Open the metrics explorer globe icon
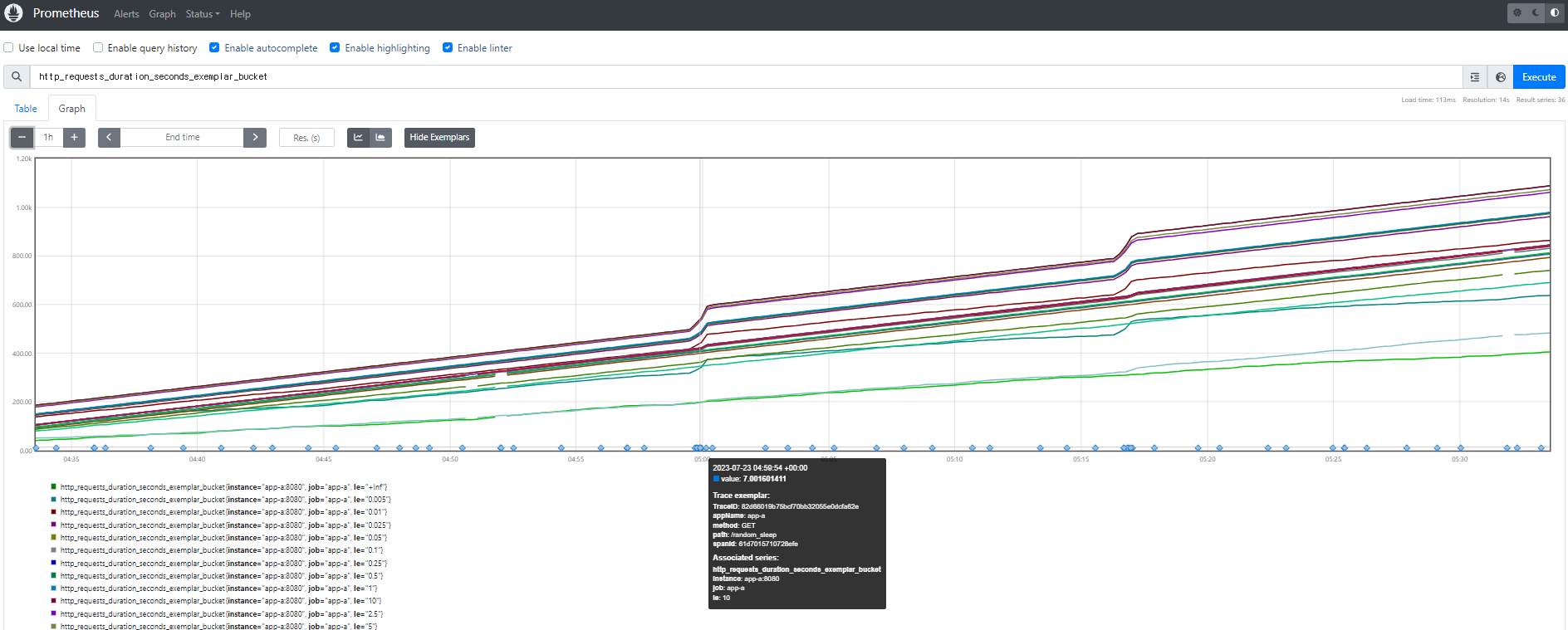This screenshot has height=630, width=1568. (1501, 77)
